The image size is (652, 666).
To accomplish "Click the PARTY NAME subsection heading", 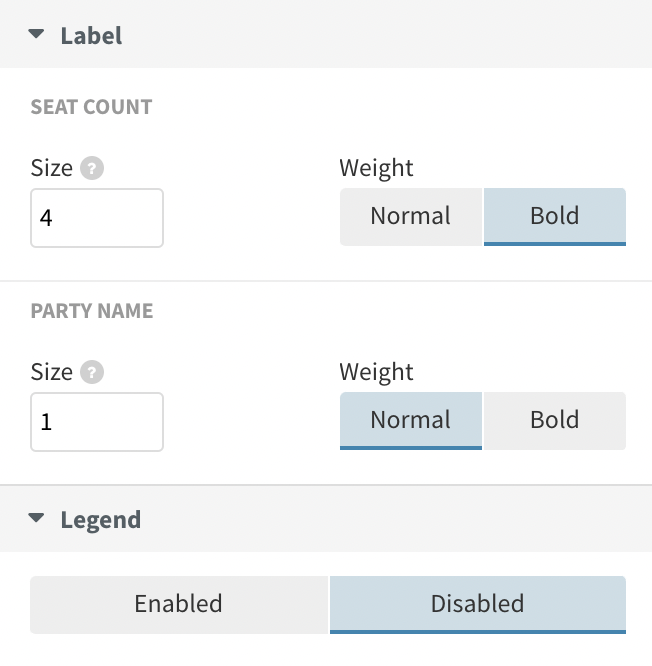I will (92, 310).
